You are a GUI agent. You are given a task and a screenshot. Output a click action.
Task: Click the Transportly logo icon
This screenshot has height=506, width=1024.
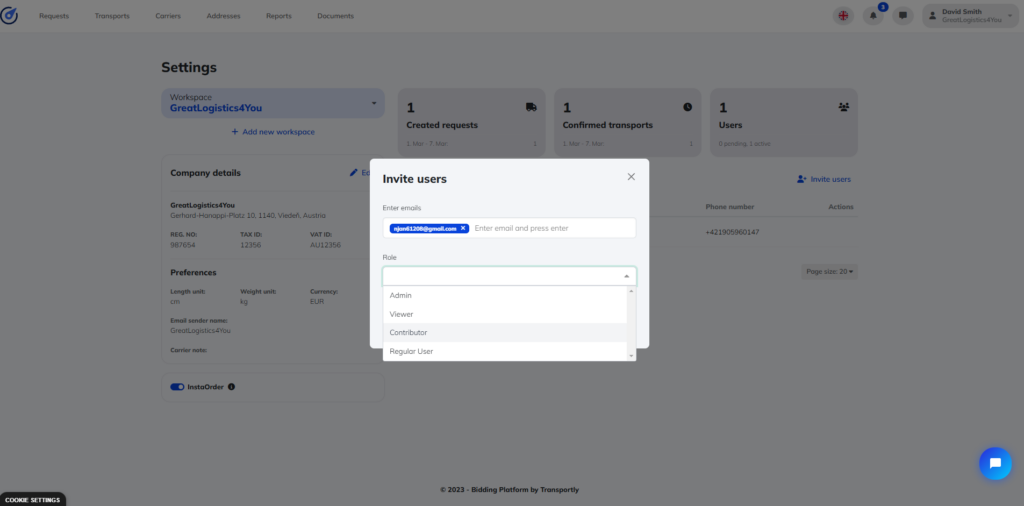coord(9,15)
